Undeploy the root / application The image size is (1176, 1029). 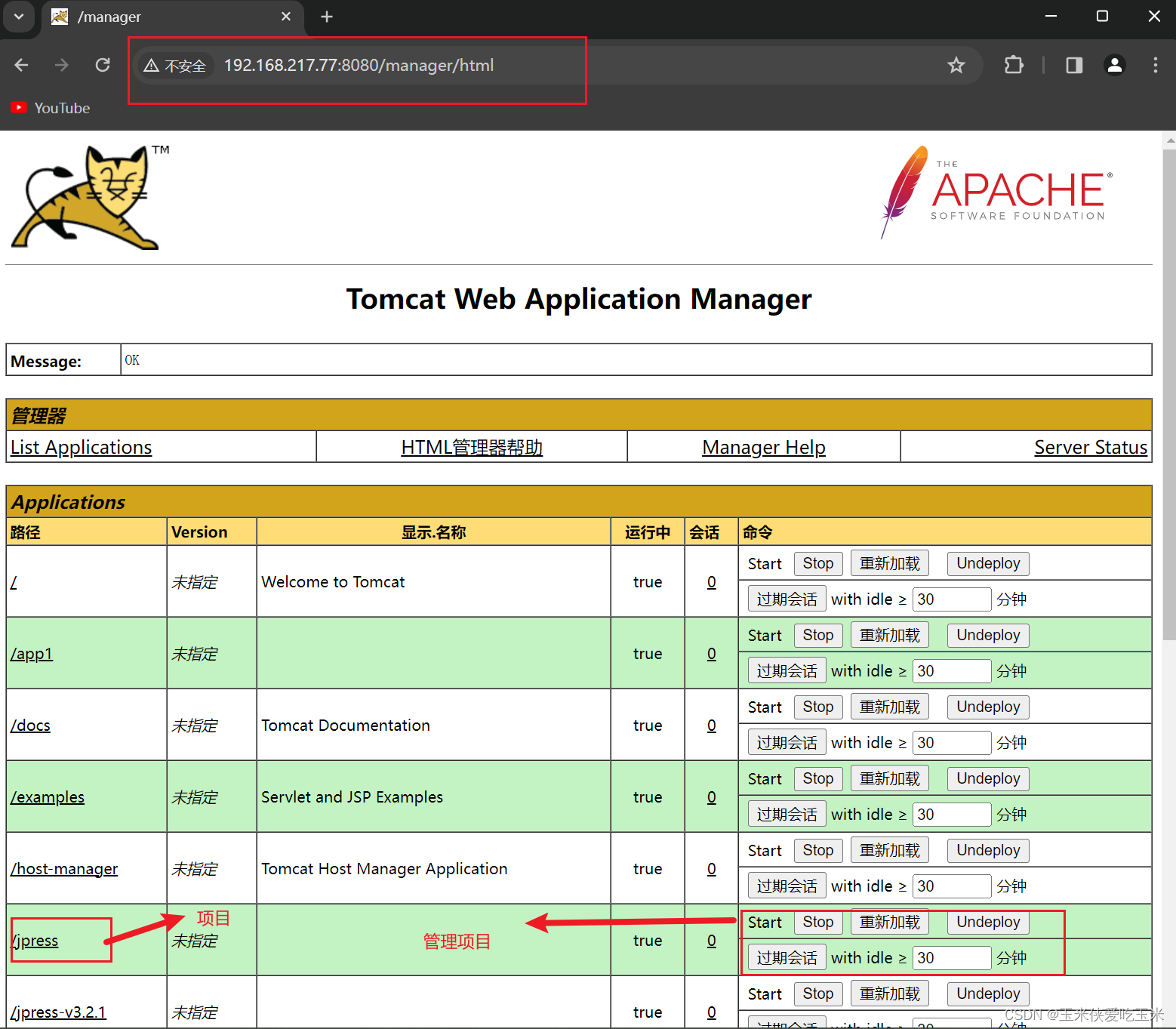[x=988, y=563]
